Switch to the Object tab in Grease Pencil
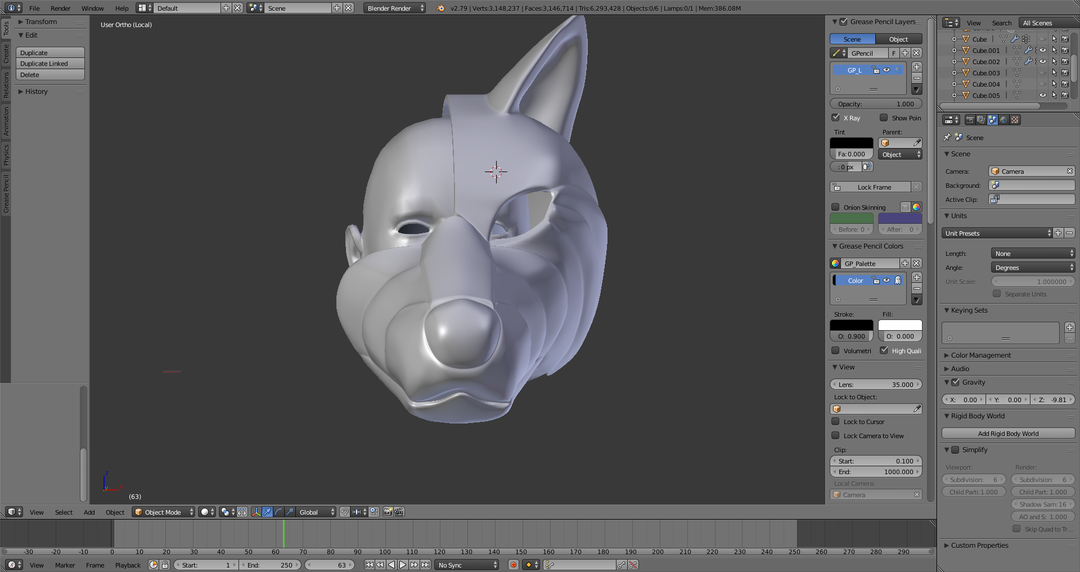Viewport: 1080px width, 572px height. pyautogui.click(x=898, y=39)
